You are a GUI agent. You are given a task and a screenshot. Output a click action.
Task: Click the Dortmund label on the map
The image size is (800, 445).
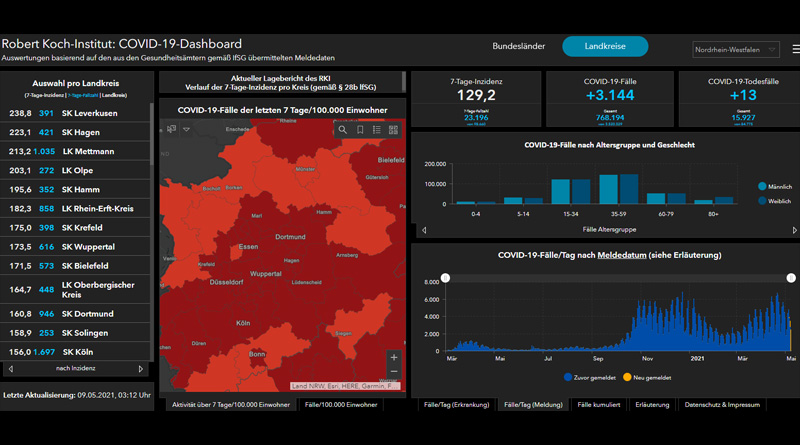[x=290, y=237]
